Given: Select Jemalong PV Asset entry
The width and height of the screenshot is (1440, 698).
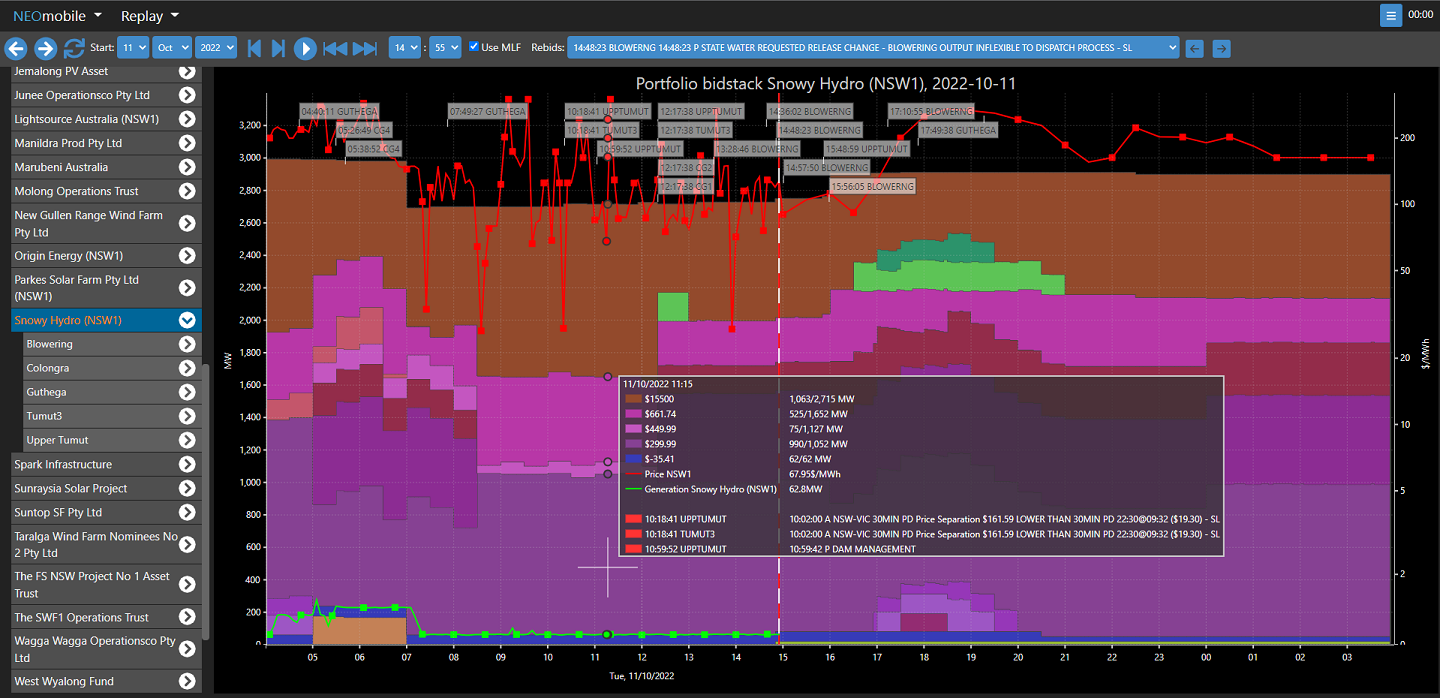Looking at the screenshot, I should pyautogui.click(x=106, y=72).
